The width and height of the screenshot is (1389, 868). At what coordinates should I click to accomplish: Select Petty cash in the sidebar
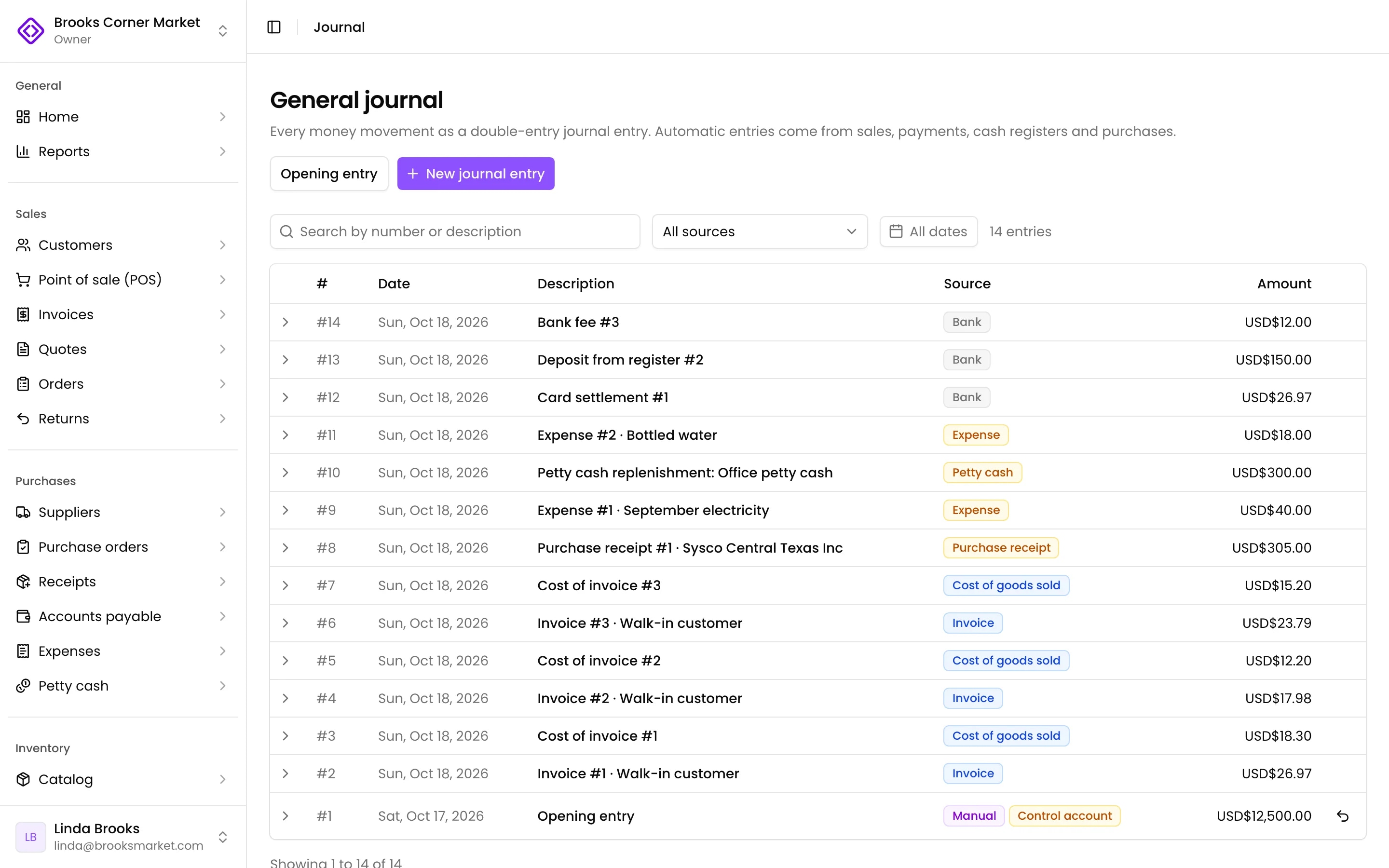click(x=122, y=686)
